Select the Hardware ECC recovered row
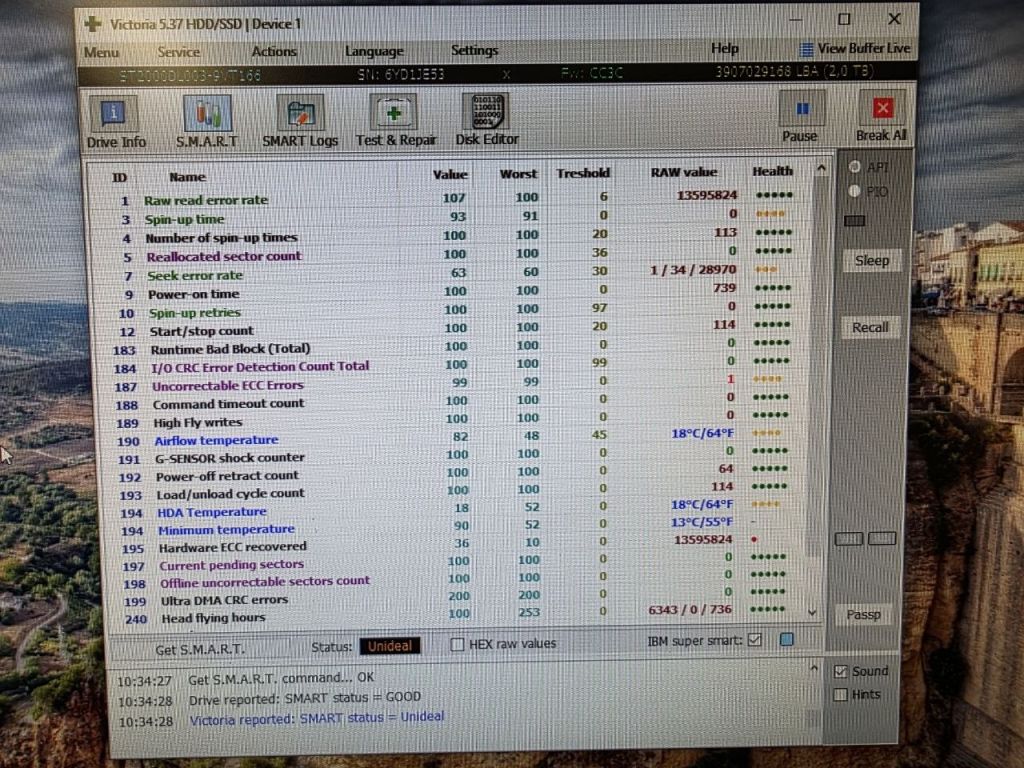 (x=453, y=545)
